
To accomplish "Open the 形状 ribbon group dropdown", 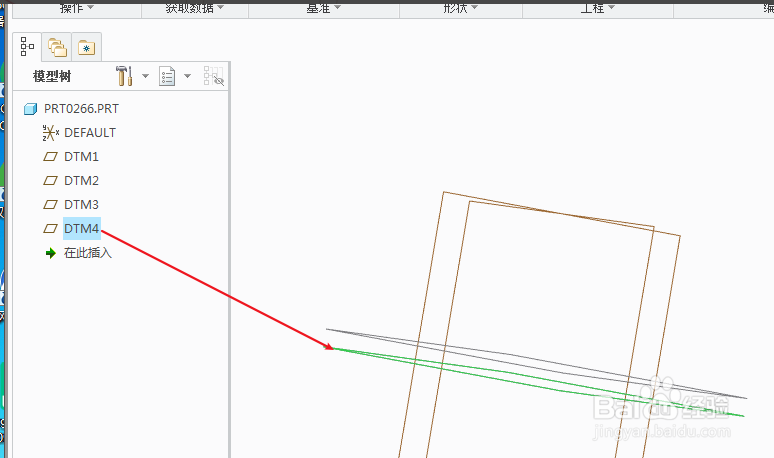I will [x=460, y=8].
